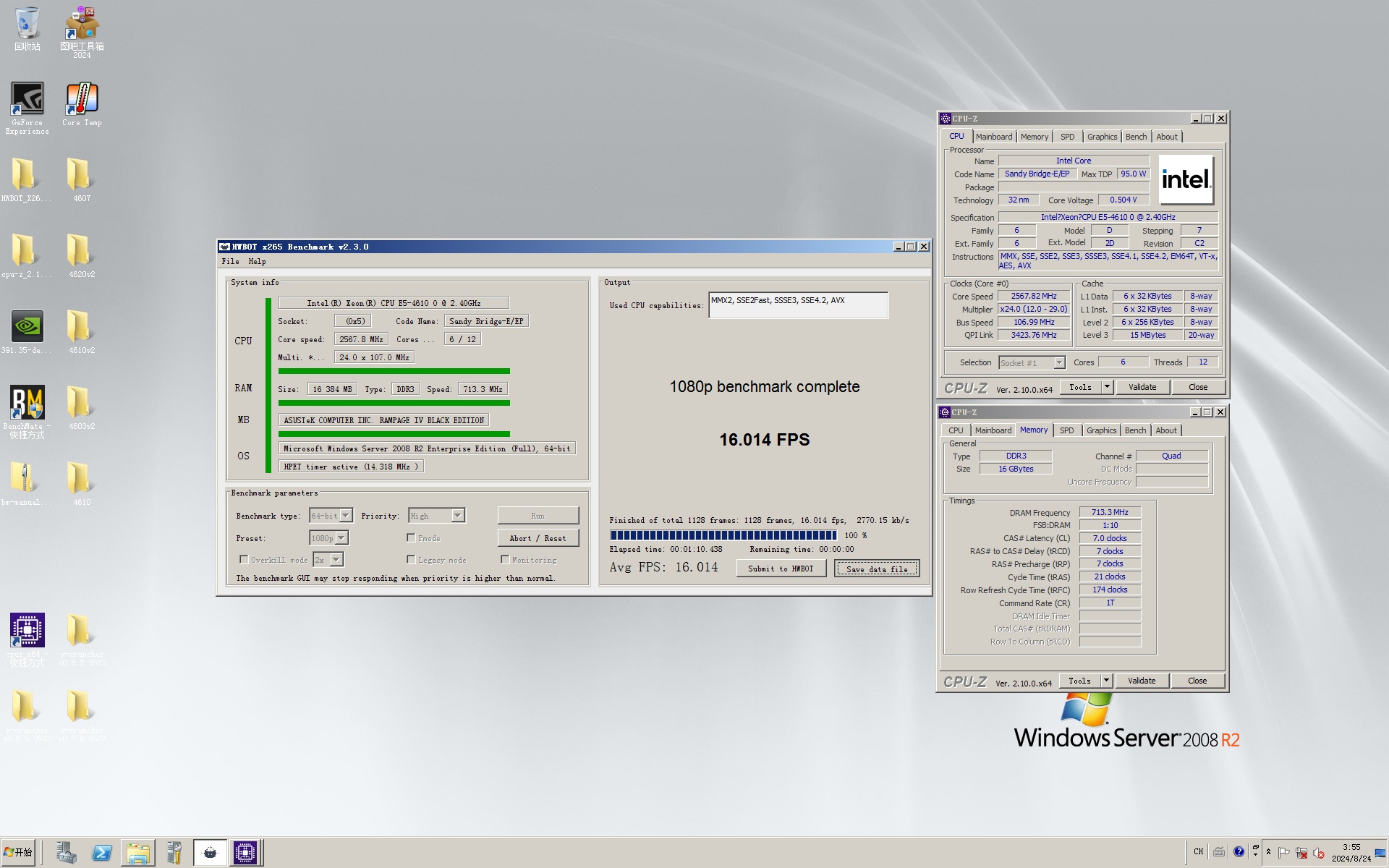The image size is (1389, 868).
Task: Toggle the Pmode checkbox
Action: [411, 537]
